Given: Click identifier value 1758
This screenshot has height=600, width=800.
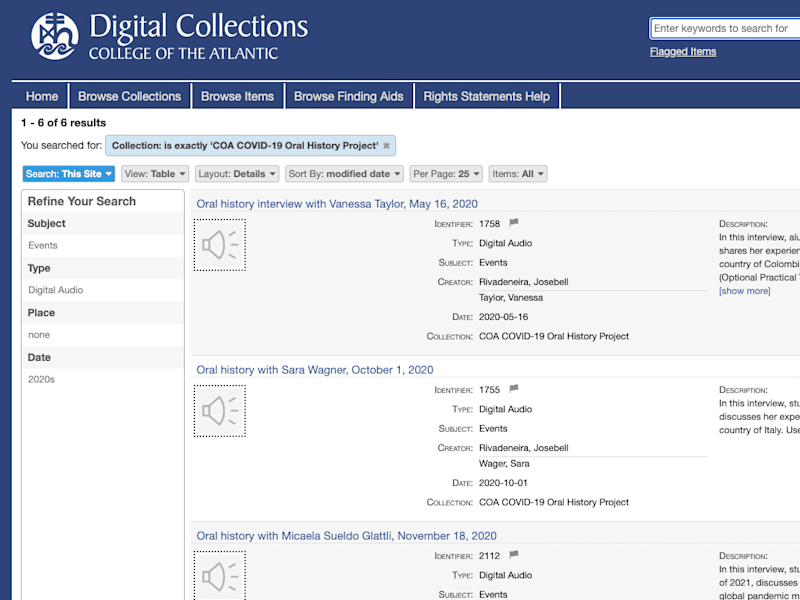Looking at the screenshot, I should click(x=489, y=223).
